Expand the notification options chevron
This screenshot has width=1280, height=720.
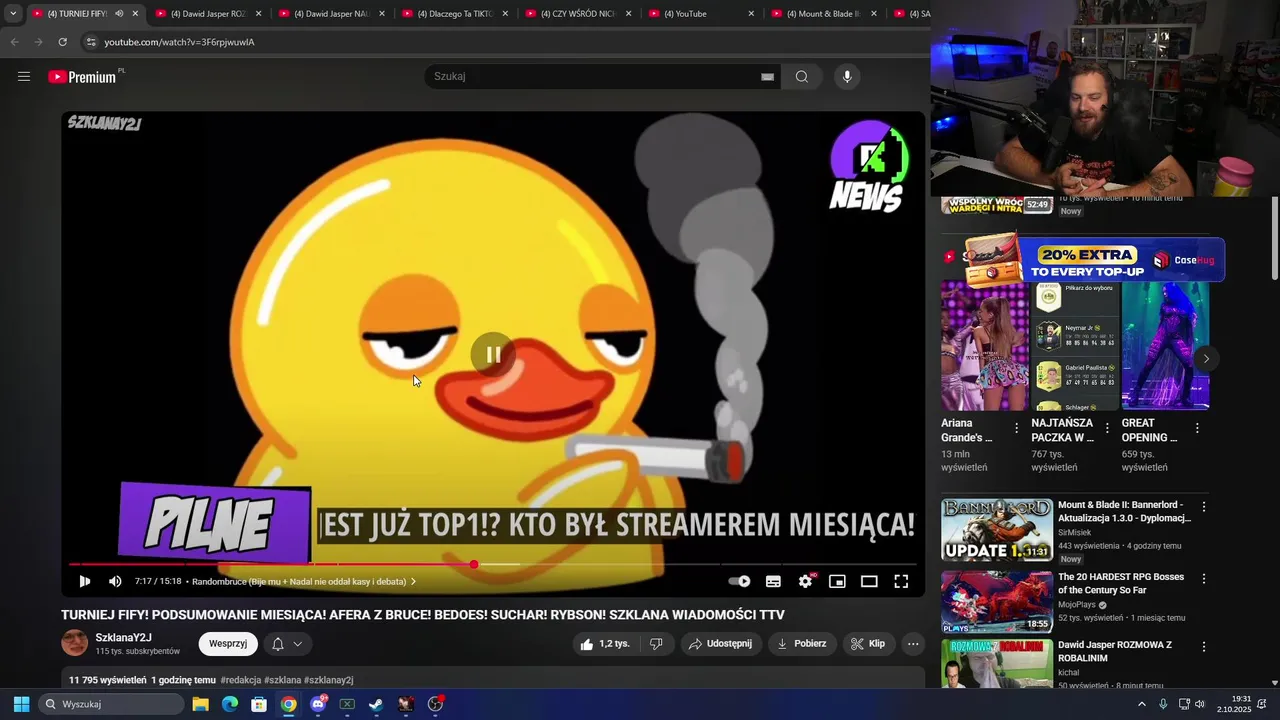coord(298,644)
